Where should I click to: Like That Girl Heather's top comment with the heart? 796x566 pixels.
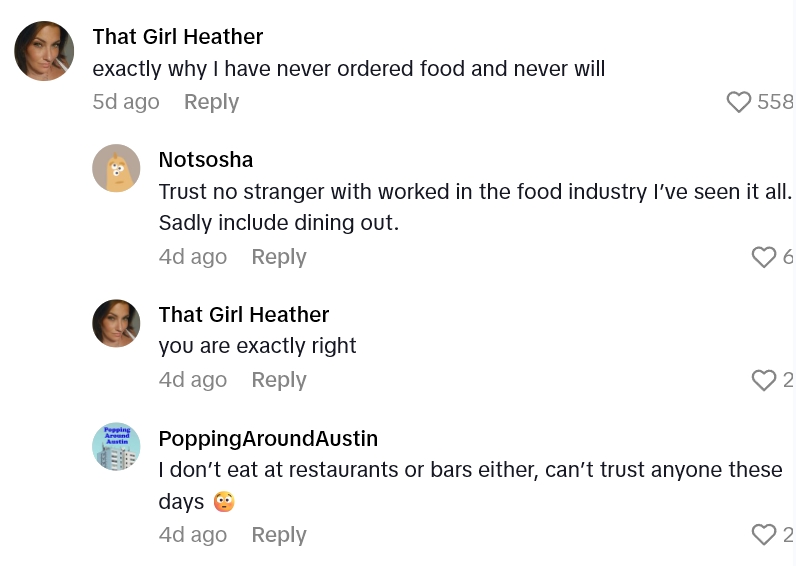pos(738,102)
